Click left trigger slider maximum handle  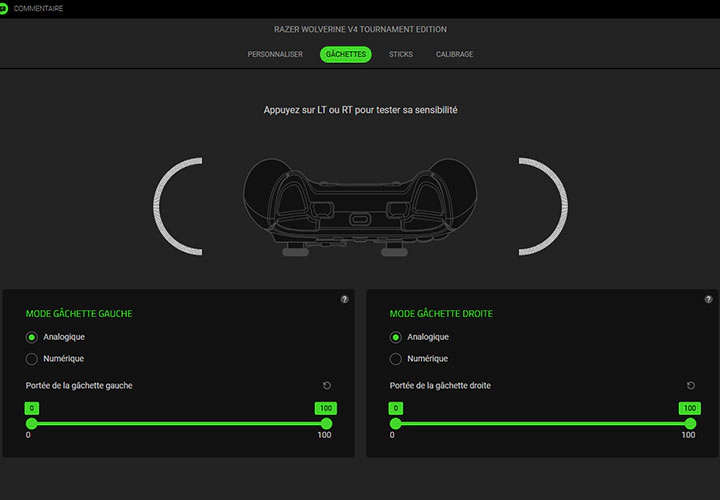point(326,423)
